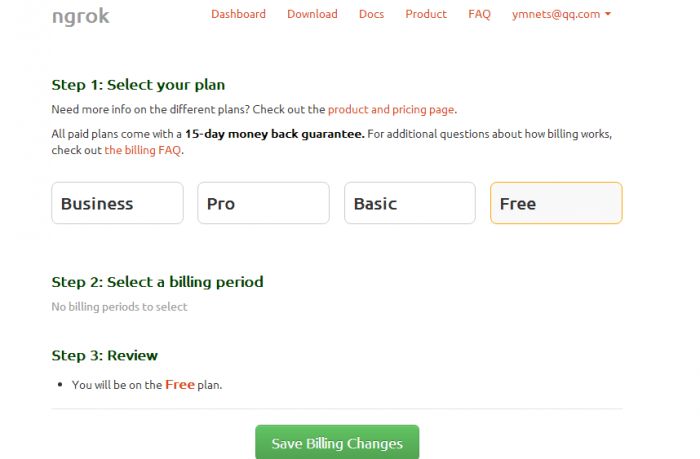This screenshot has width=700, height=459.
Task: Open the FAQ nav link
Action: pos(479,14)
